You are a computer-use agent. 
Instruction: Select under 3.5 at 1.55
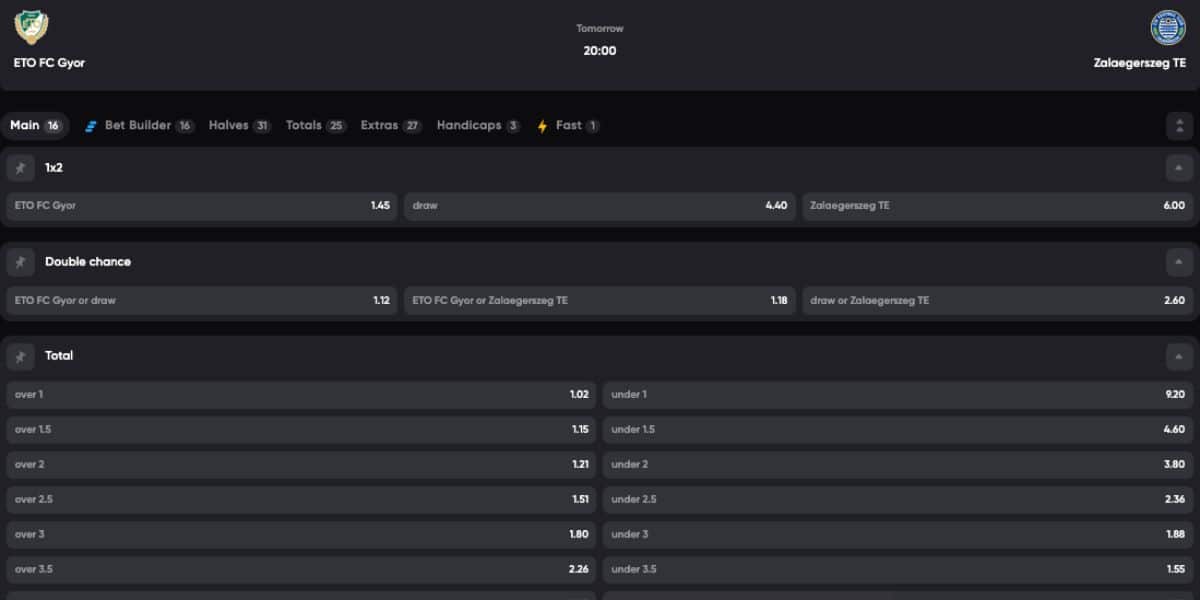click(x=898, y=569)
